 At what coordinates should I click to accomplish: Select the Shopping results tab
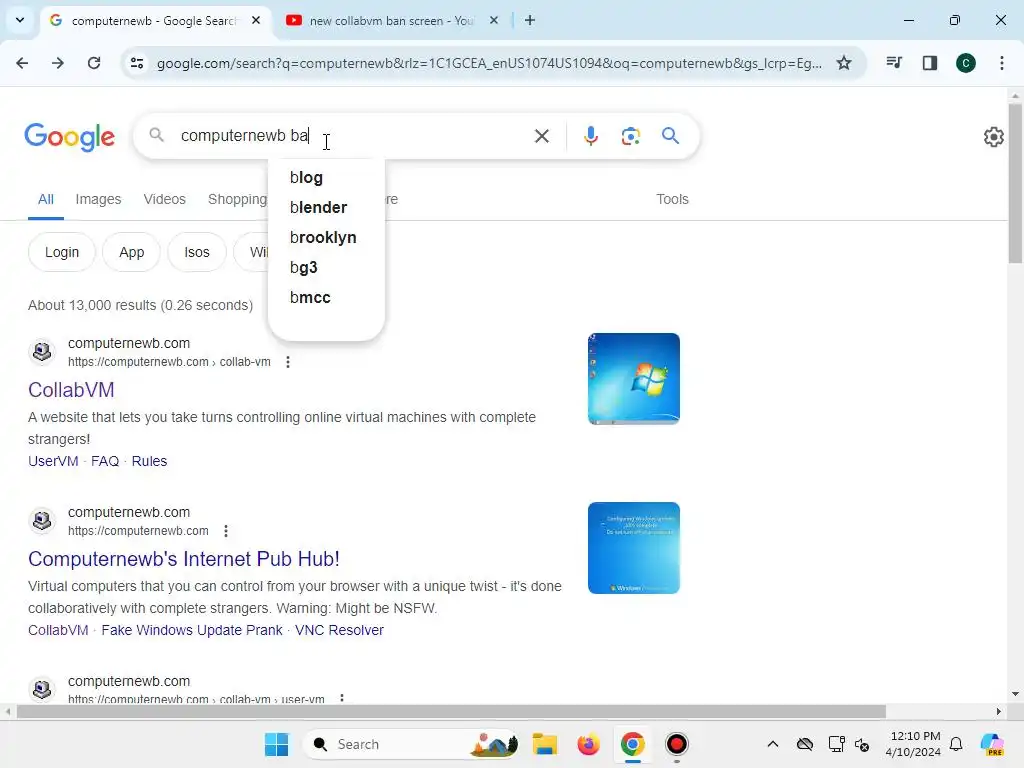click(237, 199)
